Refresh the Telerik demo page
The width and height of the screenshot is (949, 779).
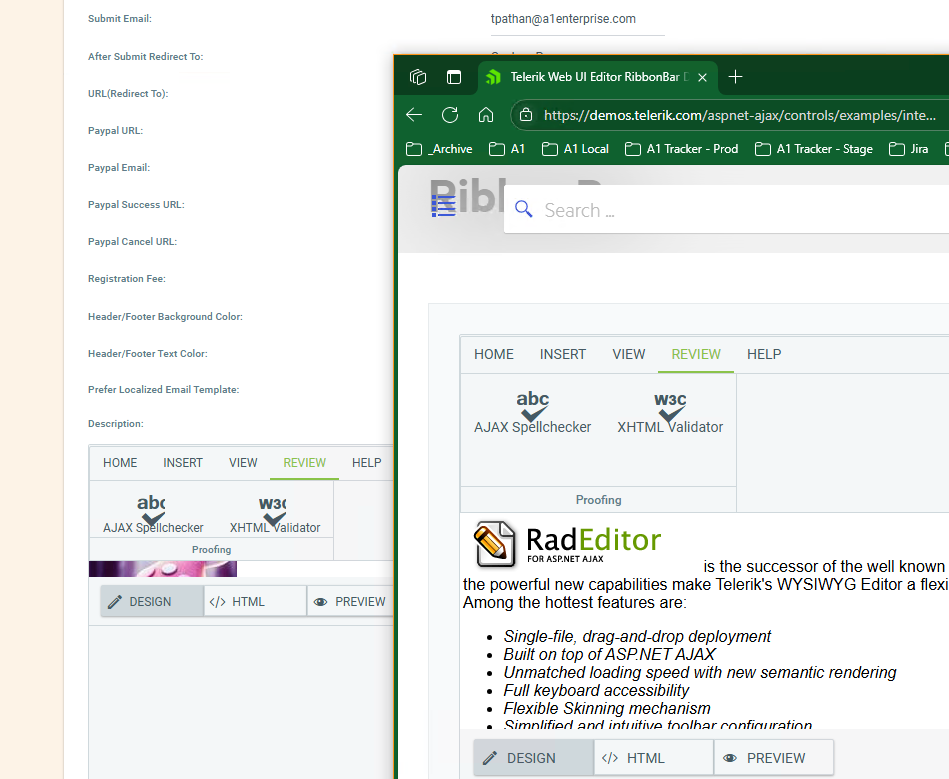tap(450, 115)
